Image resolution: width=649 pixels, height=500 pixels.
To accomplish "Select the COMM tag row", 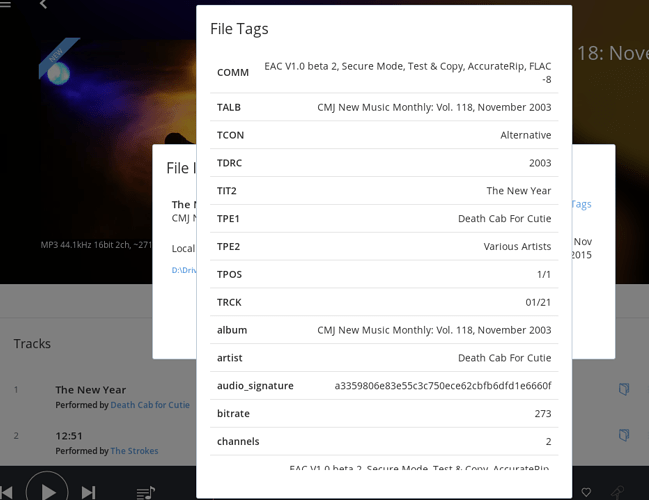I will point(384,72).
